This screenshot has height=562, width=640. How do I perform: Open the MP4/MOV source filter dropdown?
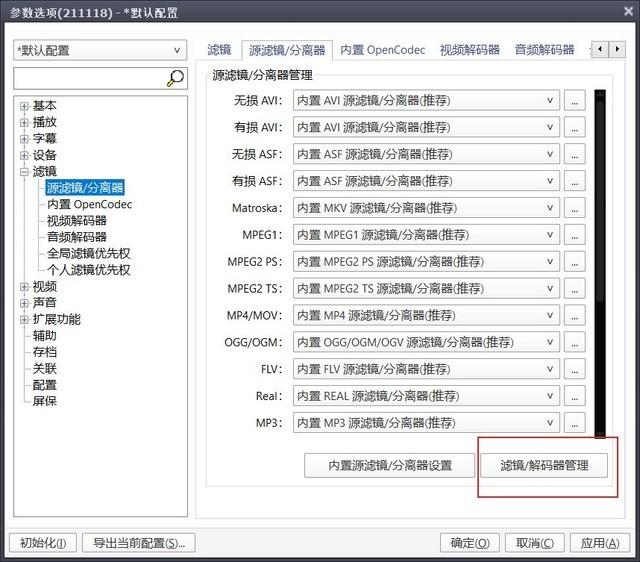pos(426,316)
